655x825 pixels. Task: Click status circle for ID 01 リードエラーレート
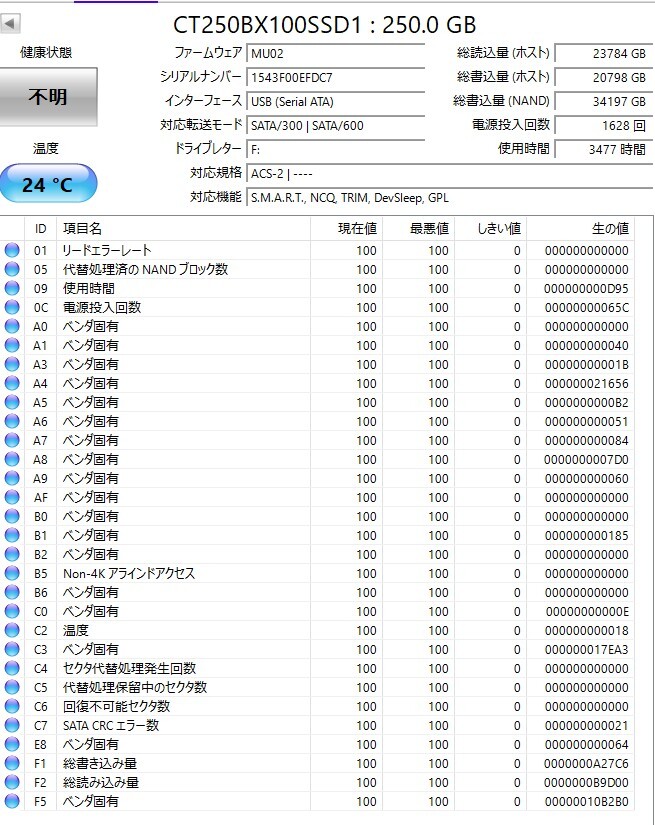pyautogui.click(x=12, y=250)
